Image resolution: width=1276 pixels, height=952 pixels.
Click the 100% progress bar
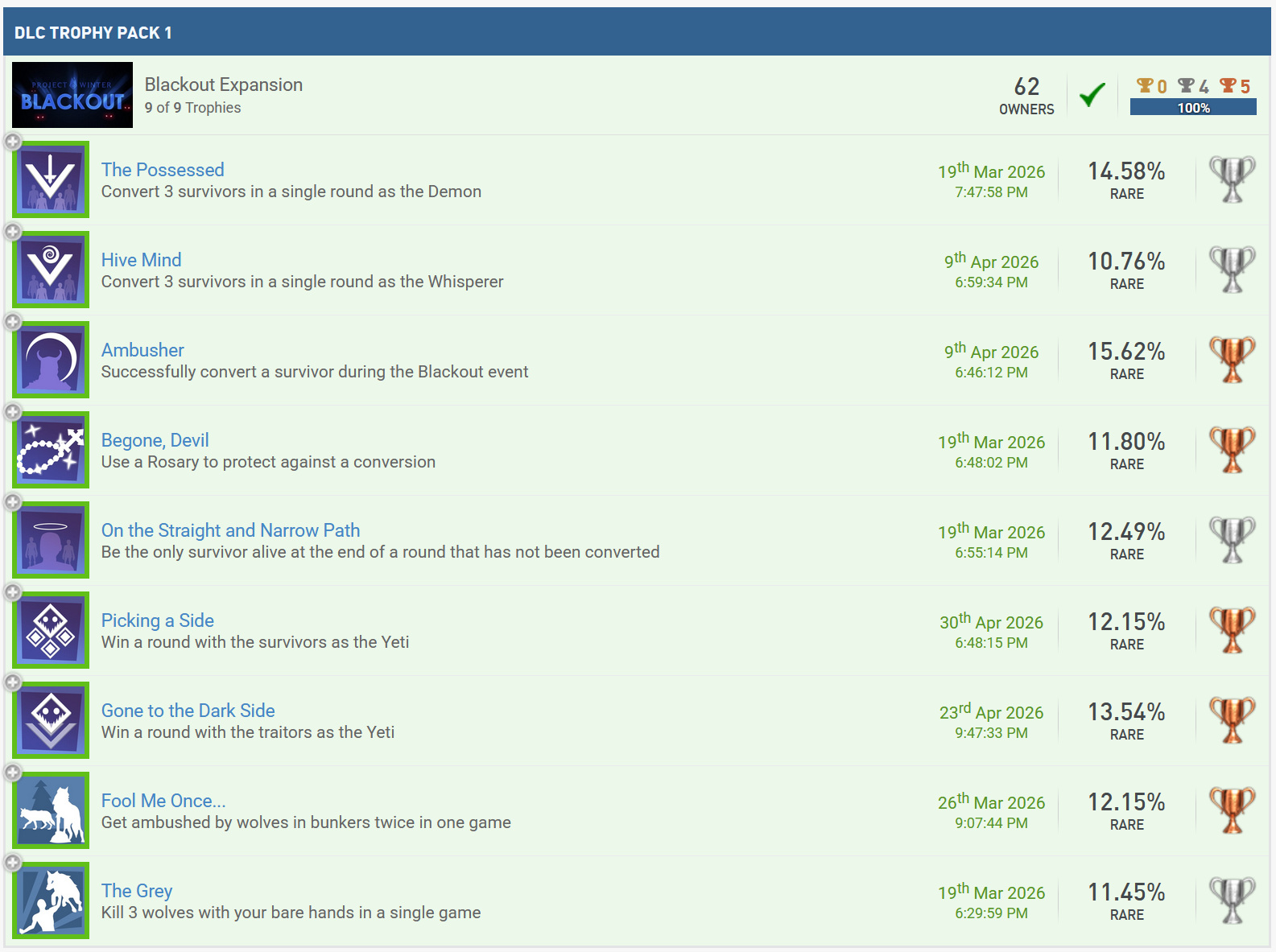[x=1193, y=108]
